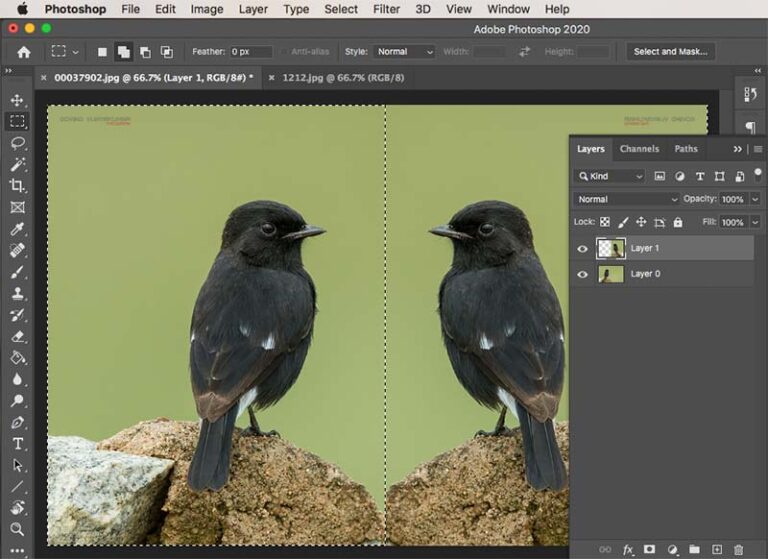Switch to the Channels tab
Screen dimensions: 768x559
[x=639, y=148]
